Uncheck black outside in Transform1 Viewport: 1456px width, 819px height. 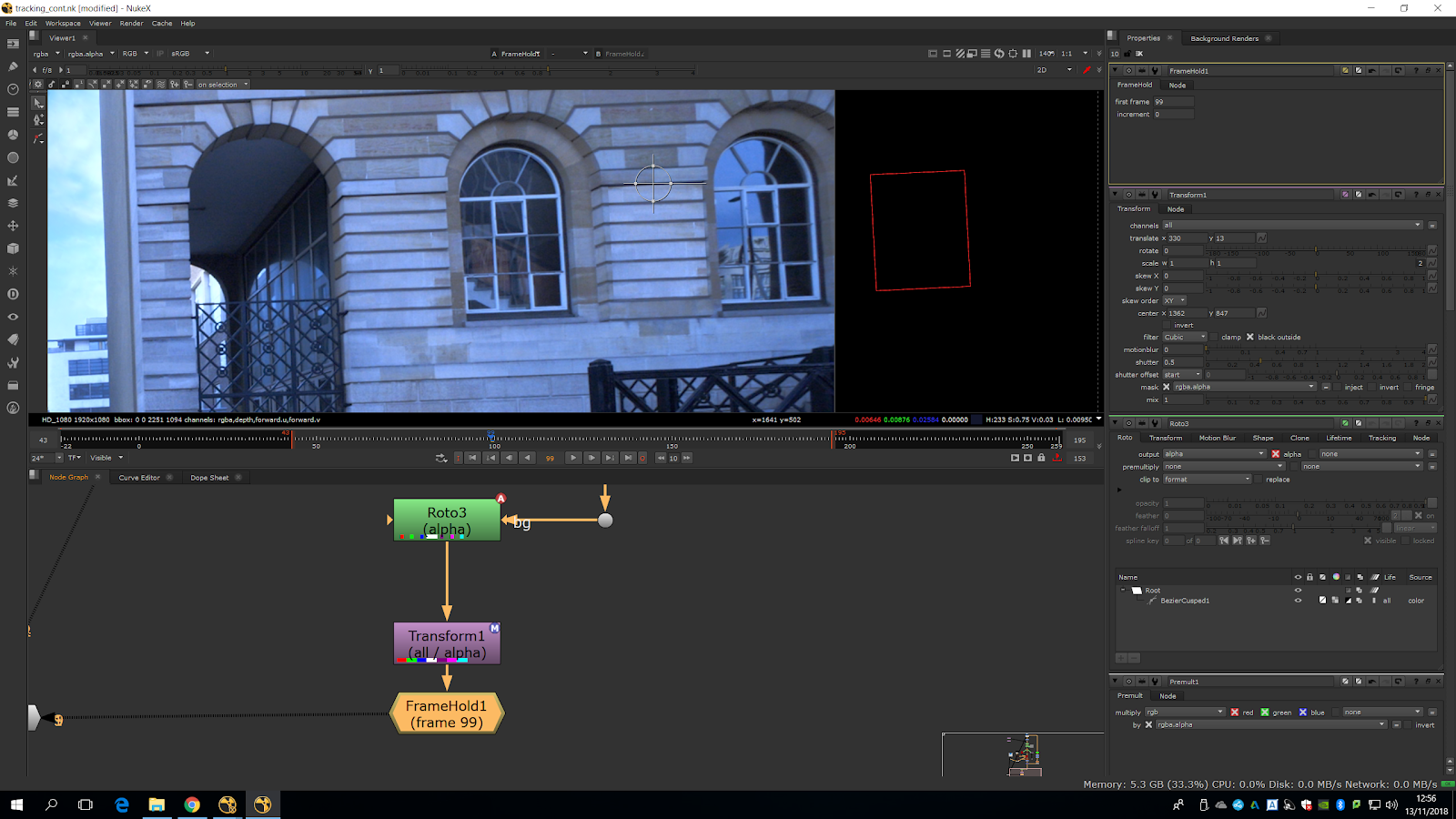click(1250, 338)
